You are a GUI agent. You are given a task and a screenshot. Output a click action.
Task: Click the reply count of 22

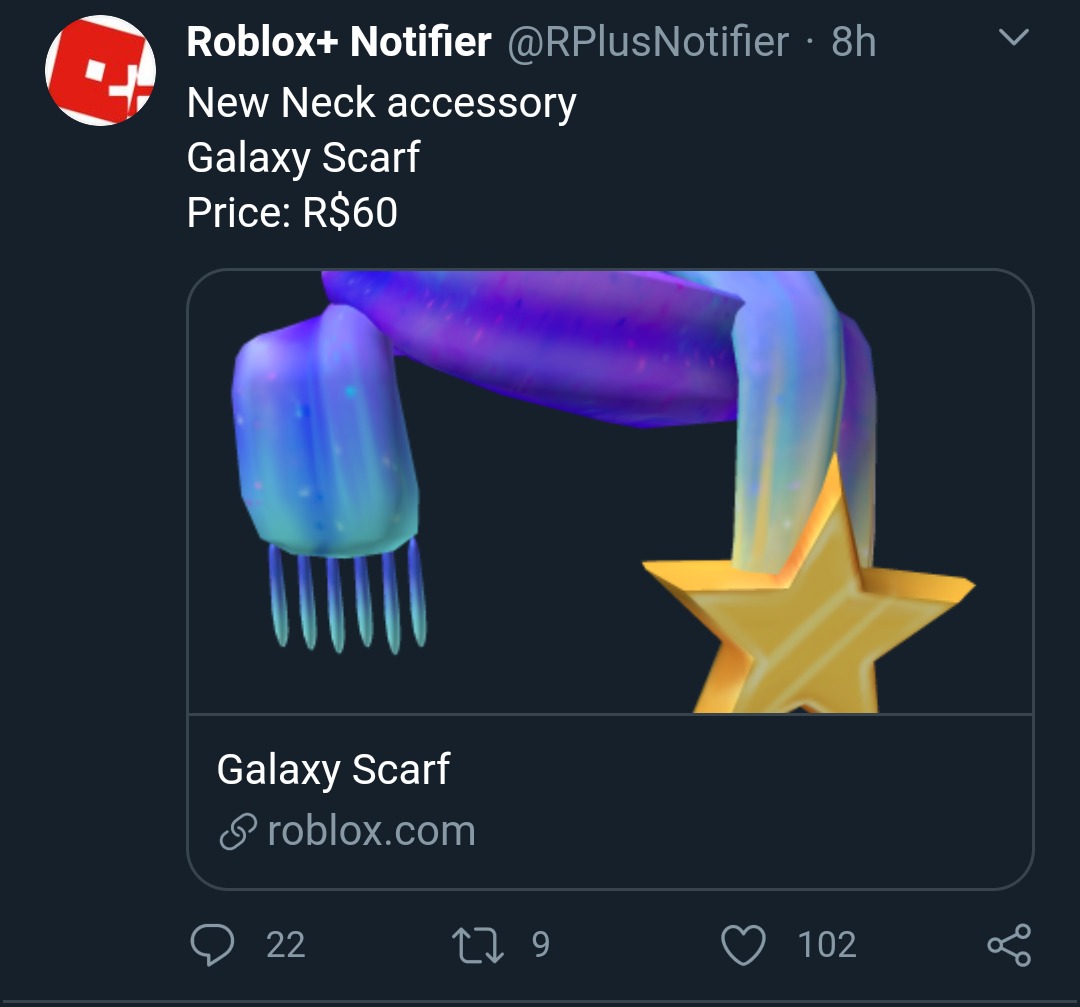coord(285,945)
